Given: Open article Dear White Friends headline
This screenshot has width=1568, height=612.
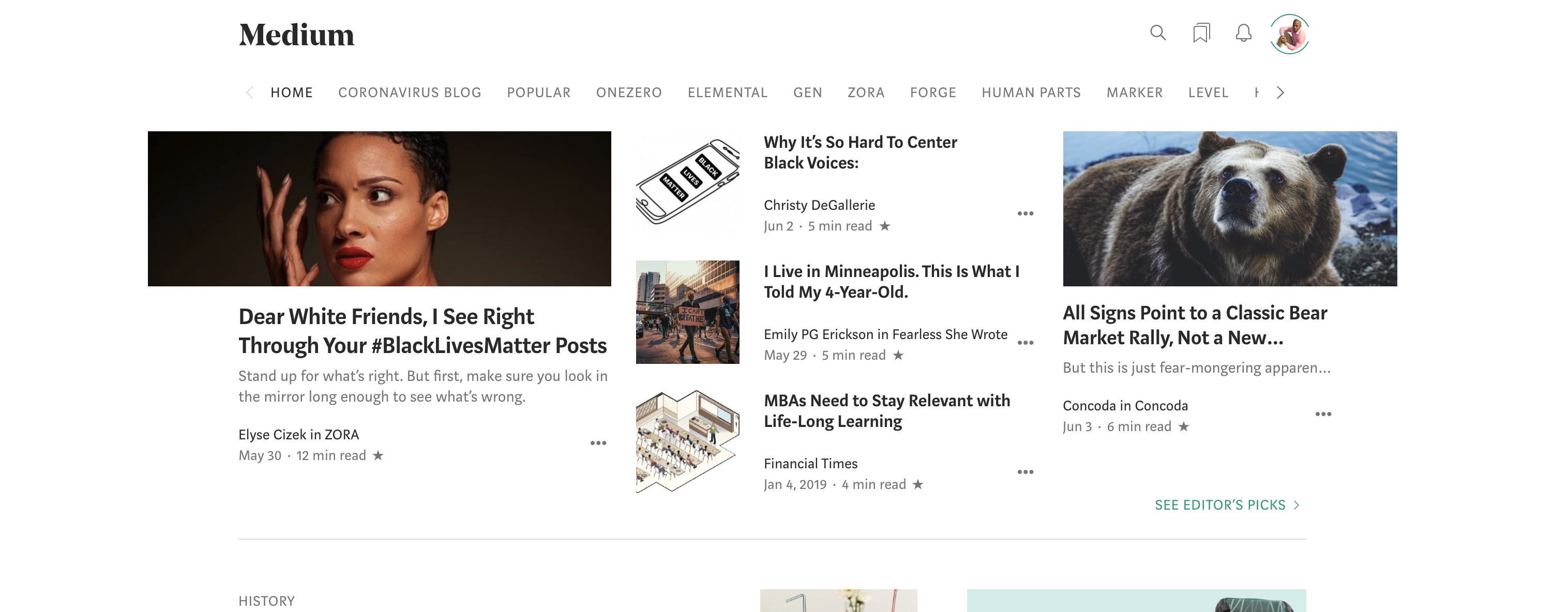Looking at the screenshot, I should tap(423, 331).
